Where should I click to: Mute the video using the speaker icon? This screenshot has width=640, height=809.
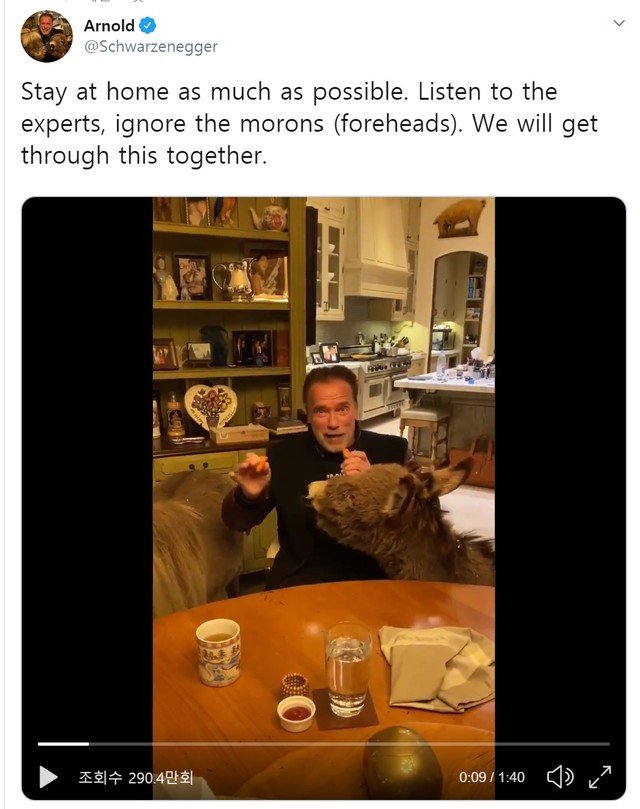click(x=560, y=776)
